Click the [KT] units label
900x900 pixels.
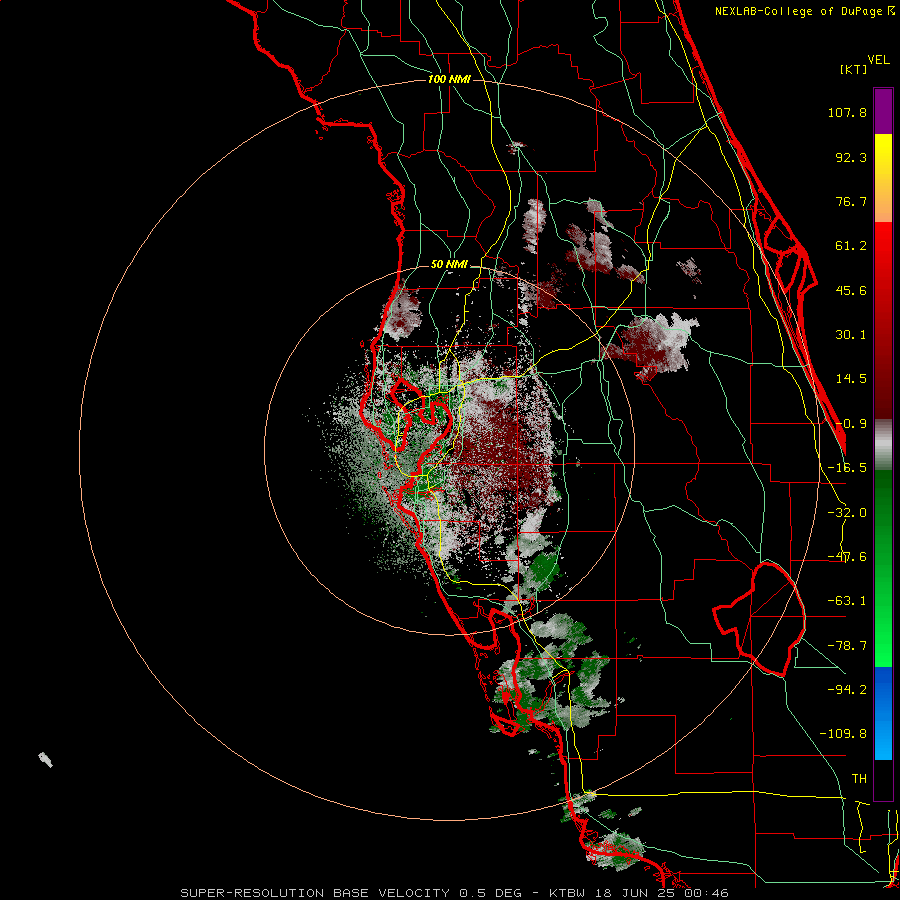point(853,70)
